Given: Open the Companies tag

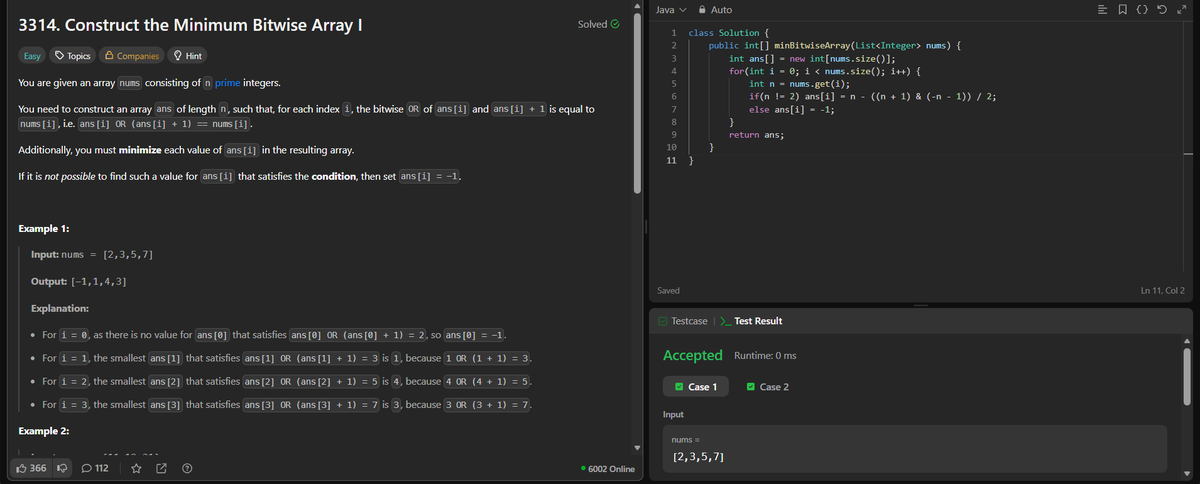Looking at the screenshot, I should [131, 56].
